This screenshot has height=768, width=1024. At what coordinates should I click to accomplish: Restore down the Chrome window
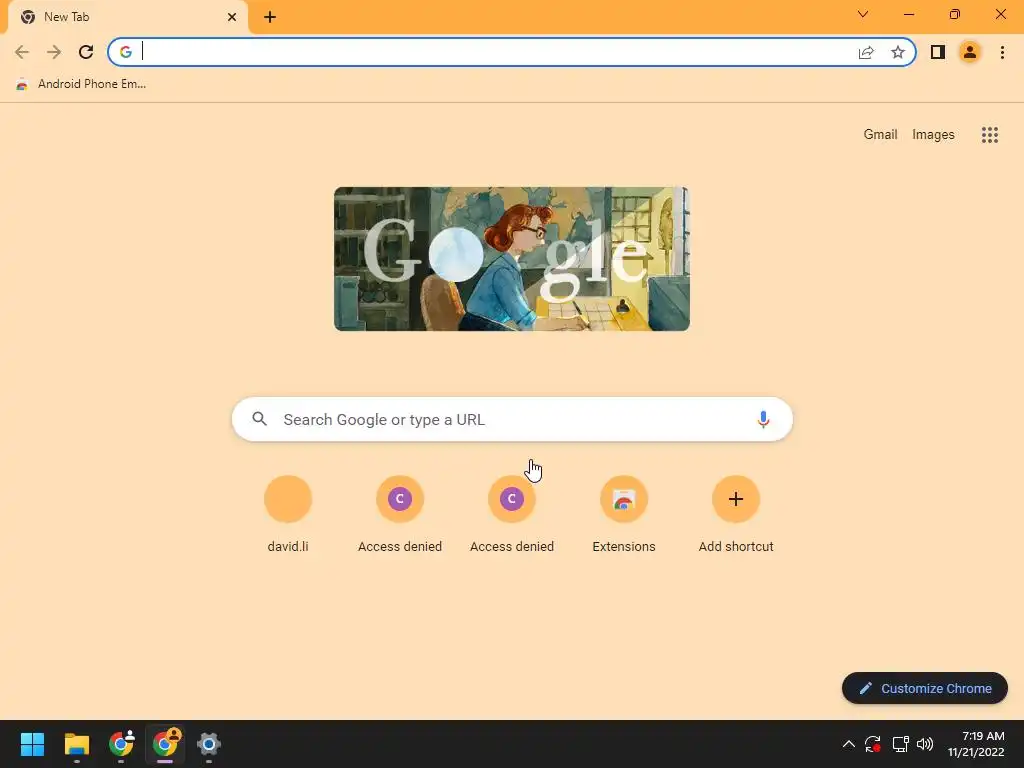tap(955, 14)
